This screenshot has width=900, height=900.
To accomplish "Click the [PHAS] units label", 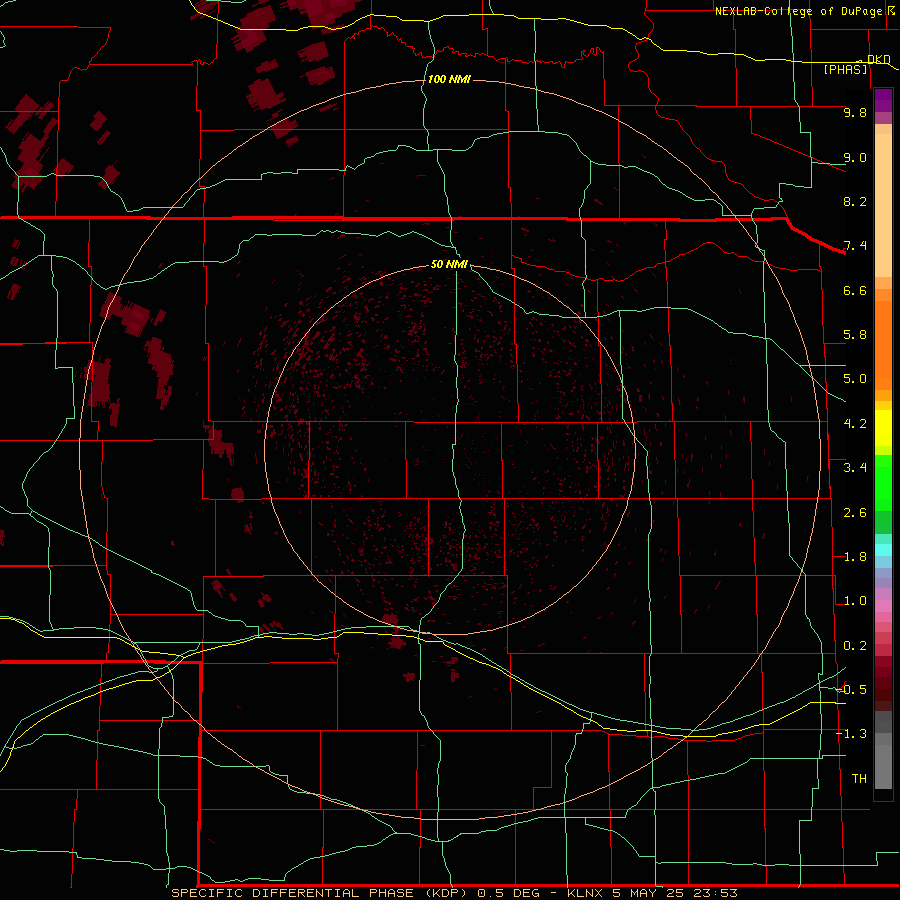I will pos(845,70).
